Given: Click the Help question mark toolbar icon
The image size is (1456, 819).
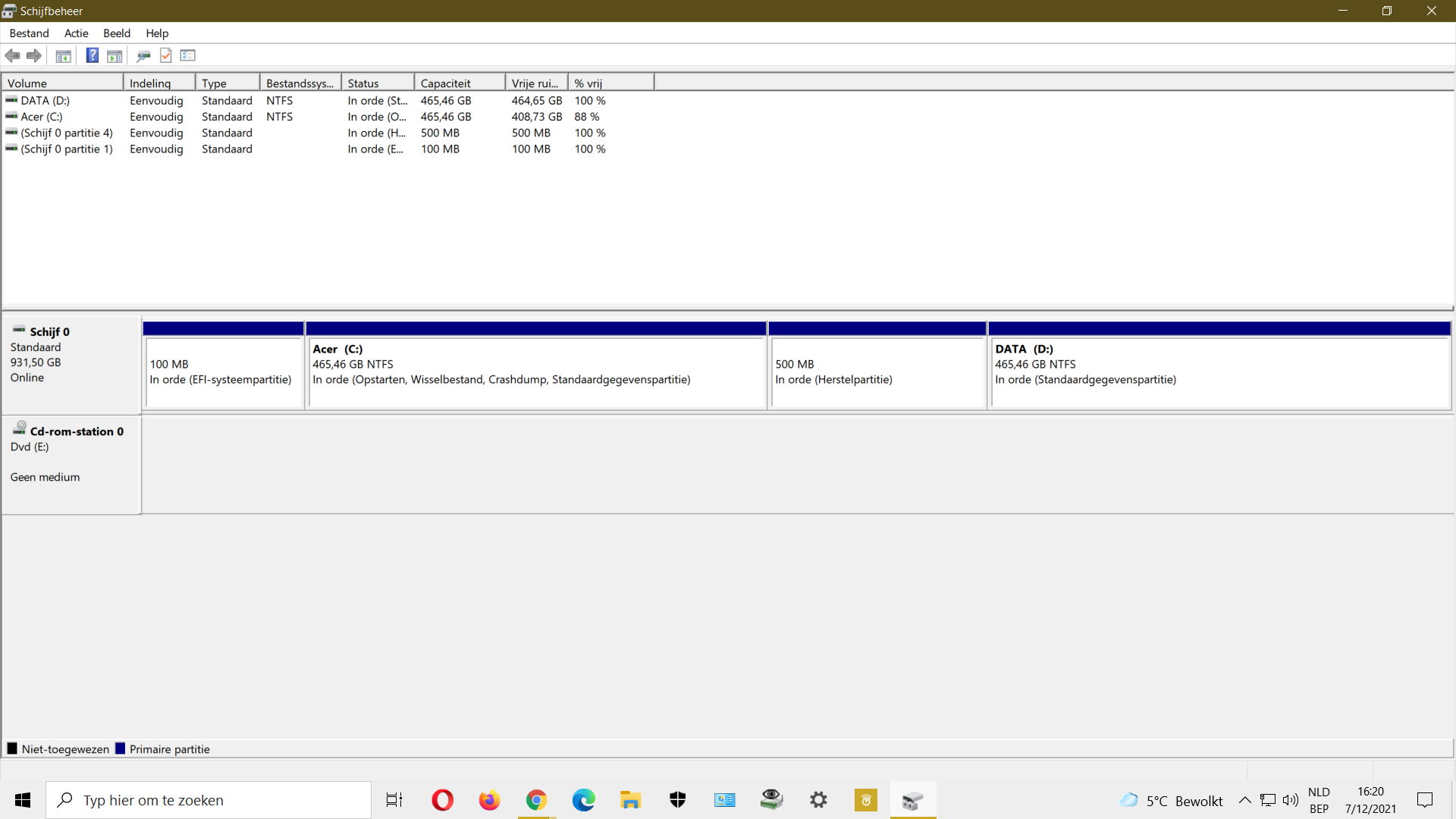Looking at the screenshot, I should tap(92, 55).
